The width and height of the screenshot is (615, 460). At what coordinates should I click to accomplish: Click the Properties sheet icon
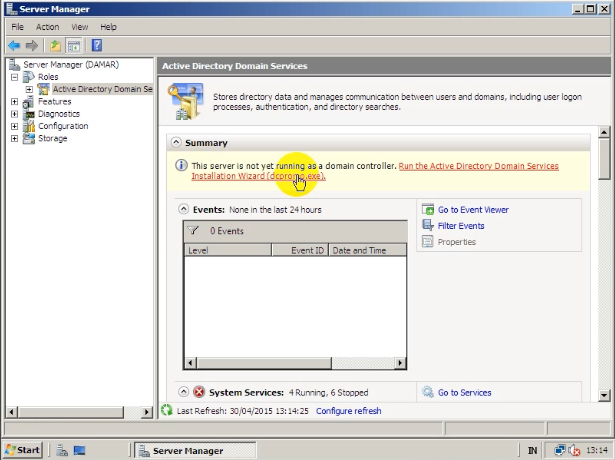click(x=428, y=241)
